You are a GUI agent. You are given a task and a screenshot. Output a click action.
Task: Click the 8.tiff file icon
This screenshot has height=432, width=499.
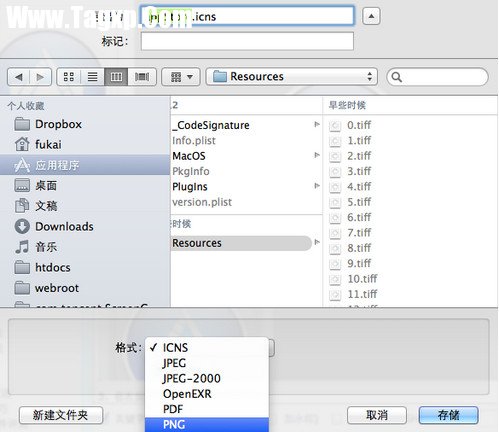335,248
